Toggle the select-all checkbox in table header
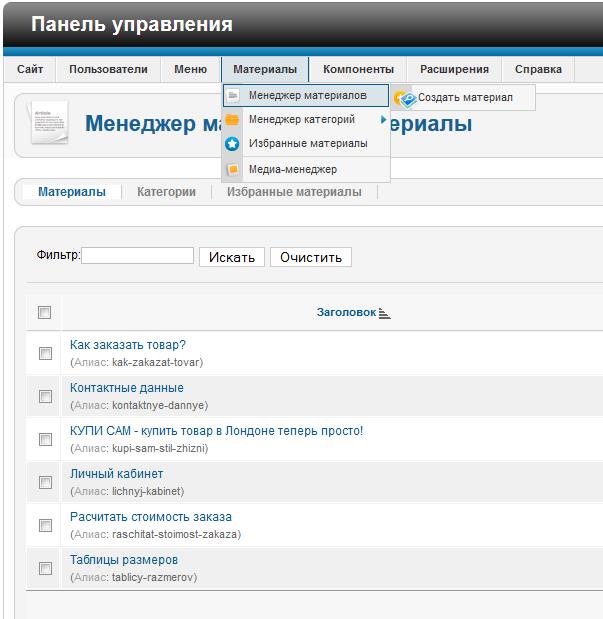 click(x=44, y=312)
